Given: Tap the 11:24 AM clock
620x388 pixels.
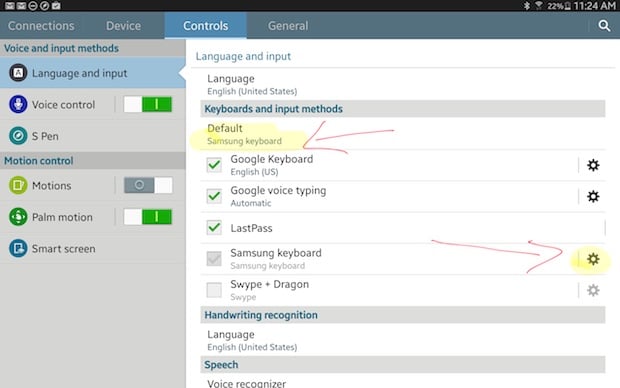Looking at the screenshot, I should (594, 6).
